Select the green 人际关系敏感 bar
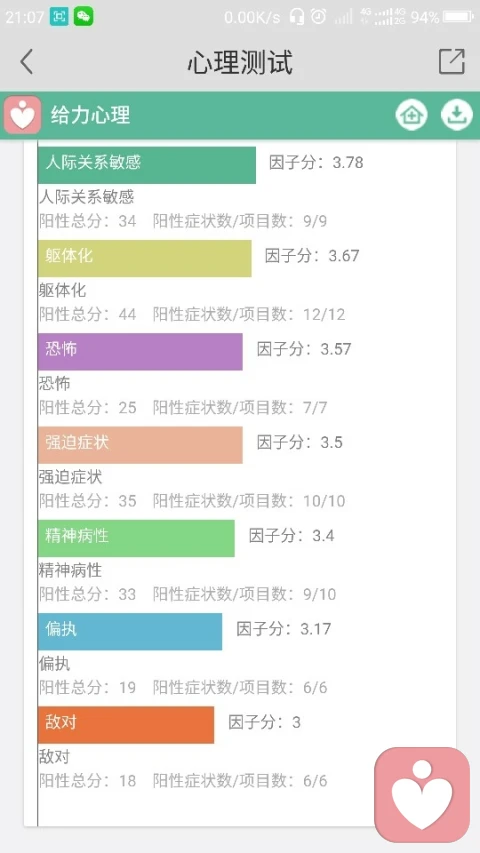 coord(147,165)
